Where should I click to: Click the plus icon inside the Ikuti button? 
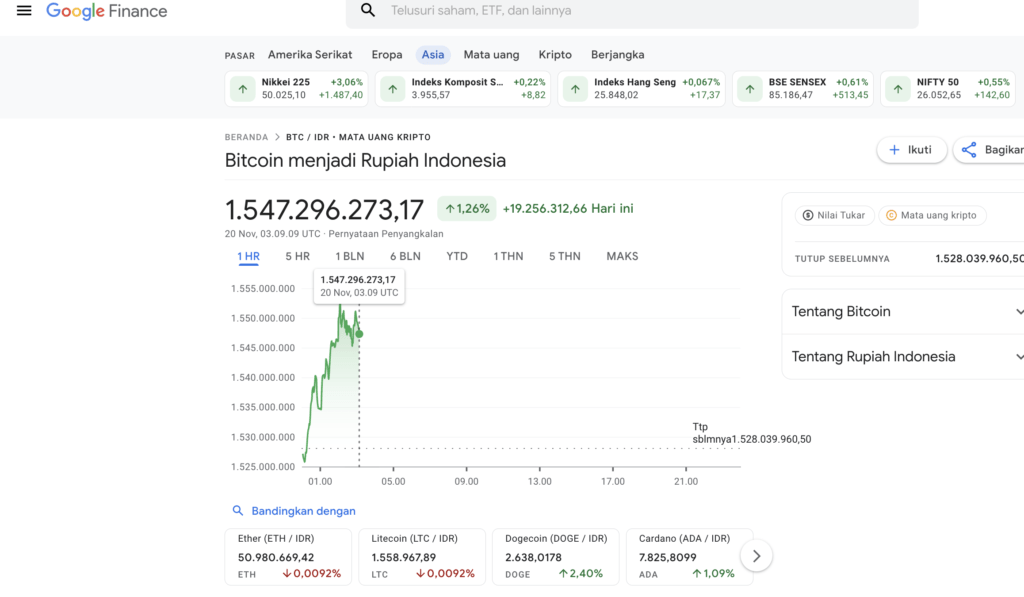coord(893,149)
